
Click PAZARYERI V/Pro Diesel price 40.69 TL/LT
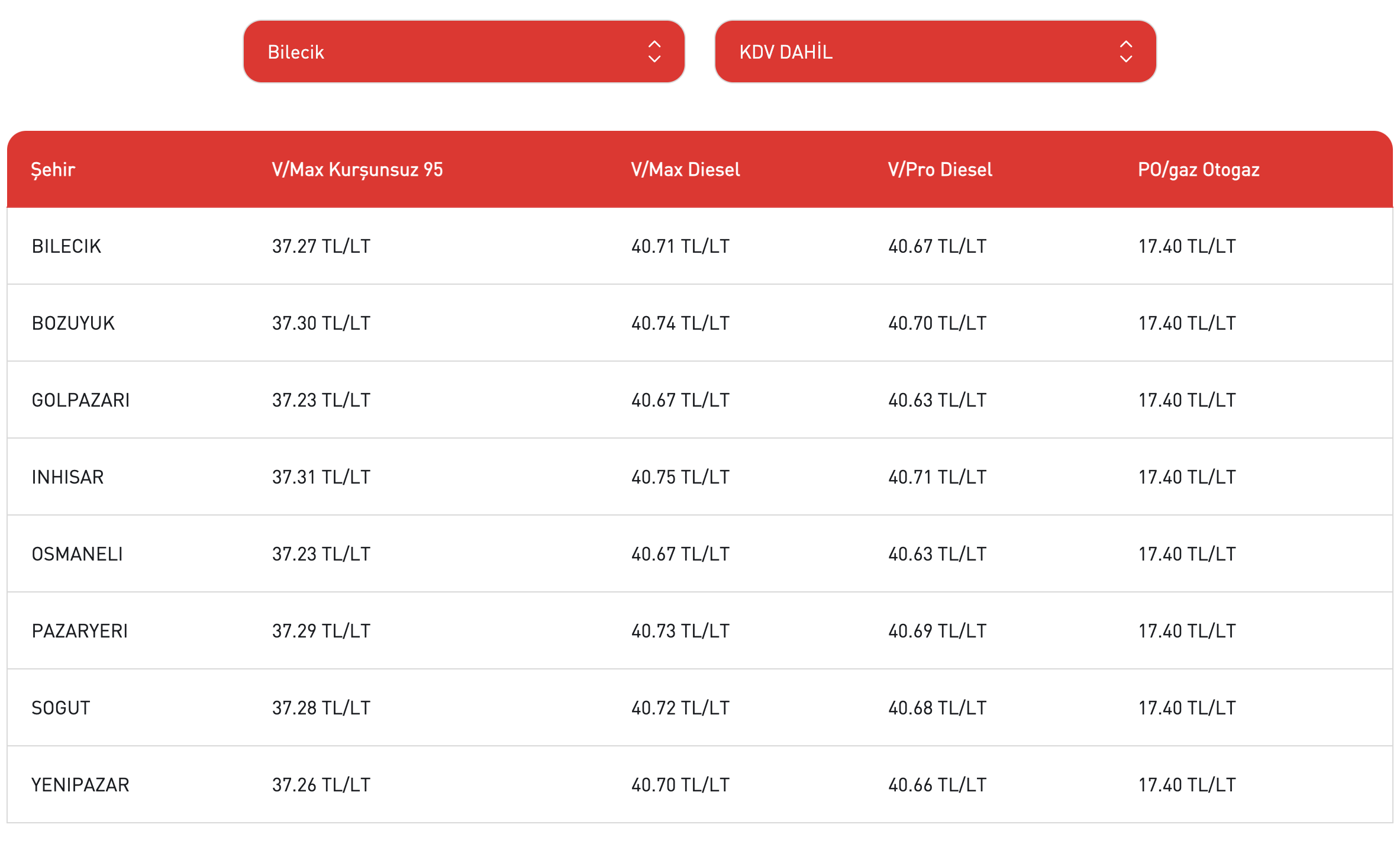pos(937,631)
